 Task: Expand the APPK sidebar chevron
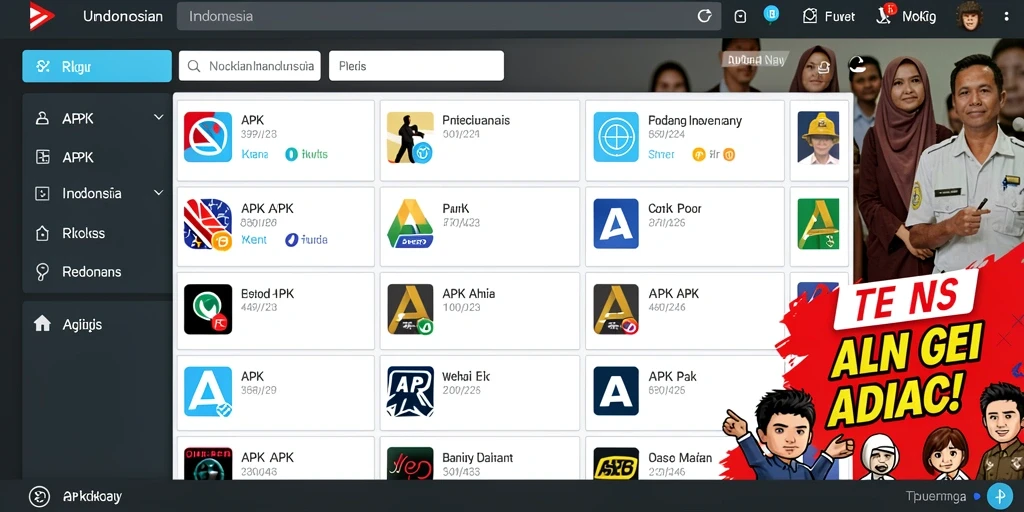158,118
